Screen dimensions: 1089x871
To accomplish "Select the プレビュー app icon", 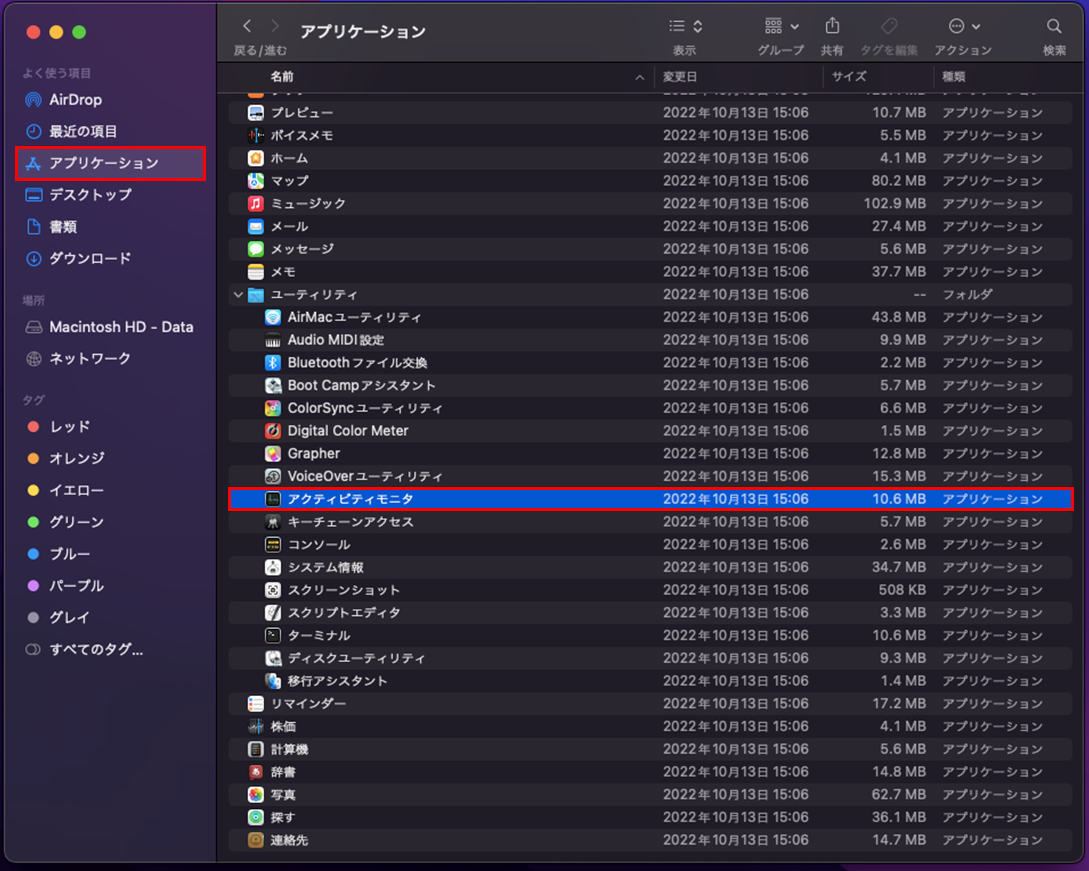I will [x=256, y=113].
